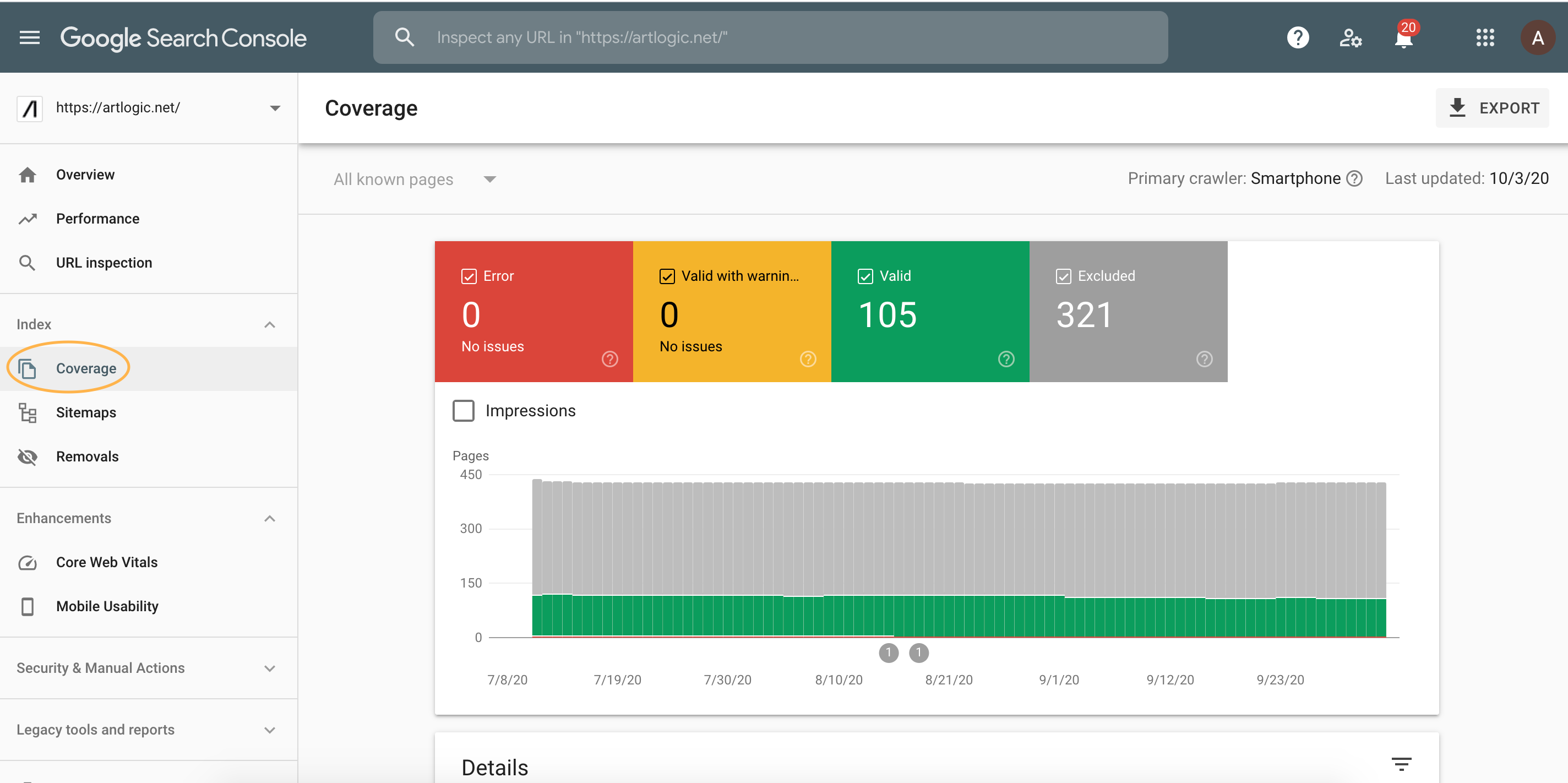Viewport: 1568px width, 783px height.
Task: Click the download icon in Export
Action: click(x=1457, y=108)
